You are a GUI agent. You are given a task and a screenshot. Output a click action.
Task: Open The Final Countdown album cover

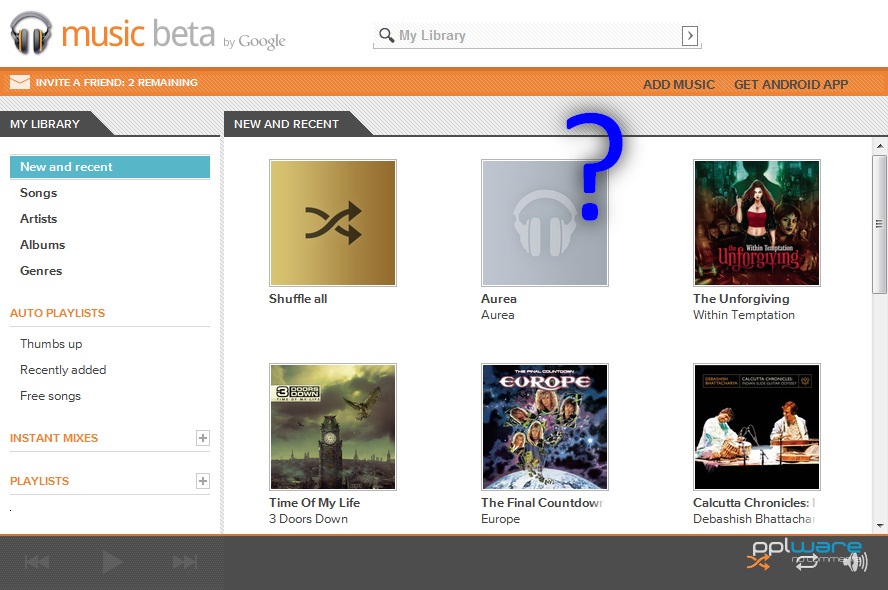(544, 426)
